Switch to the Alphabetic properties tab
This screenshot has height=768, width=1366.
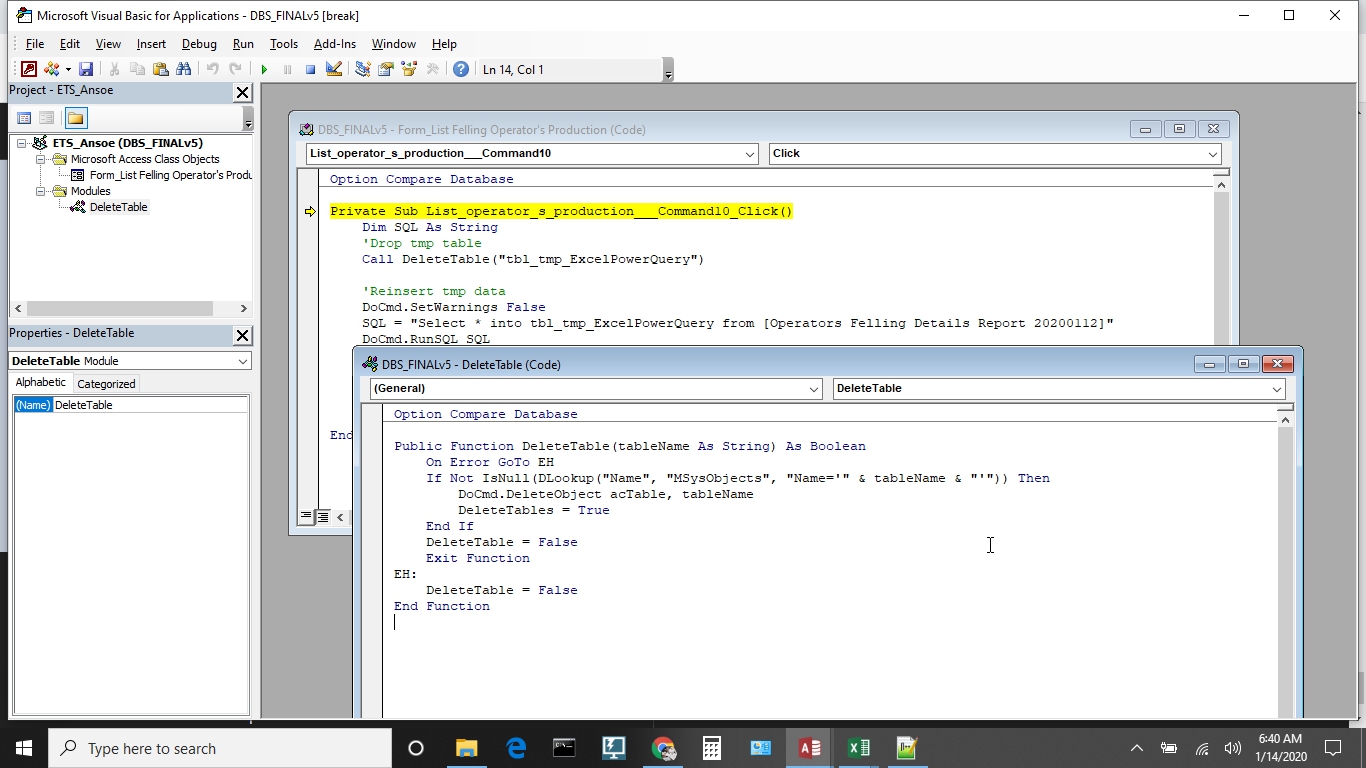(41, 383)
